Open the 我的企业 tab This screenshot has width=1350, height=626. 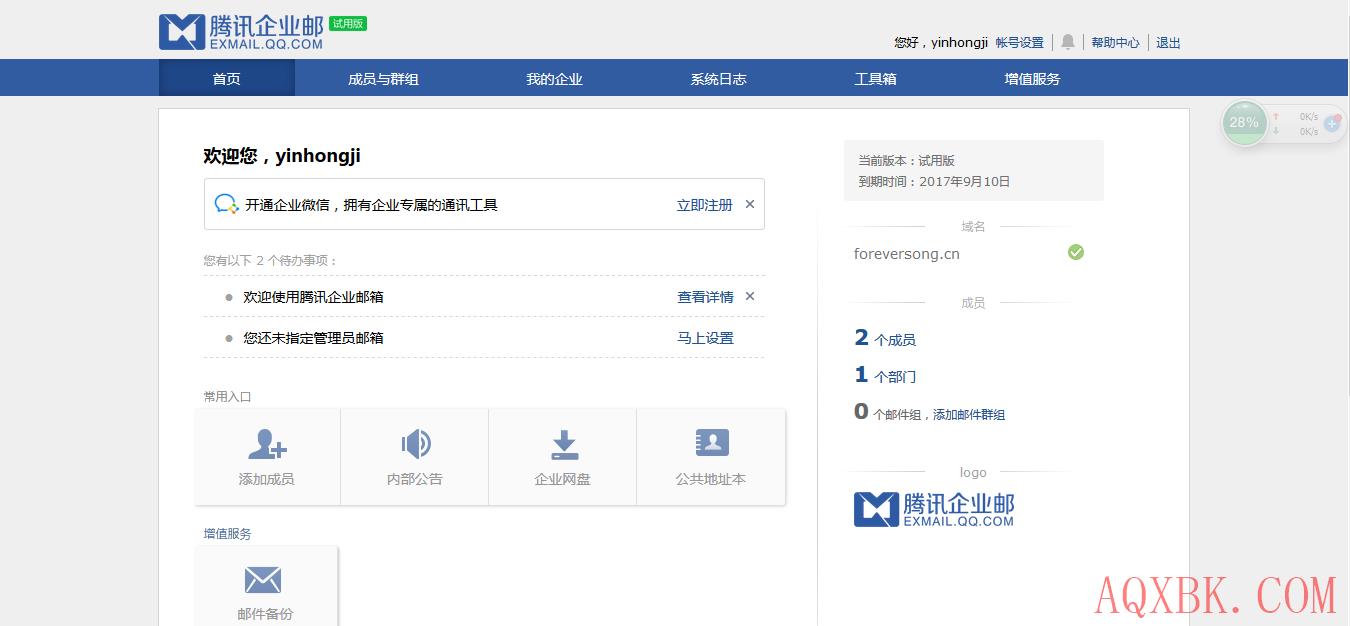[x=554, y=78]
